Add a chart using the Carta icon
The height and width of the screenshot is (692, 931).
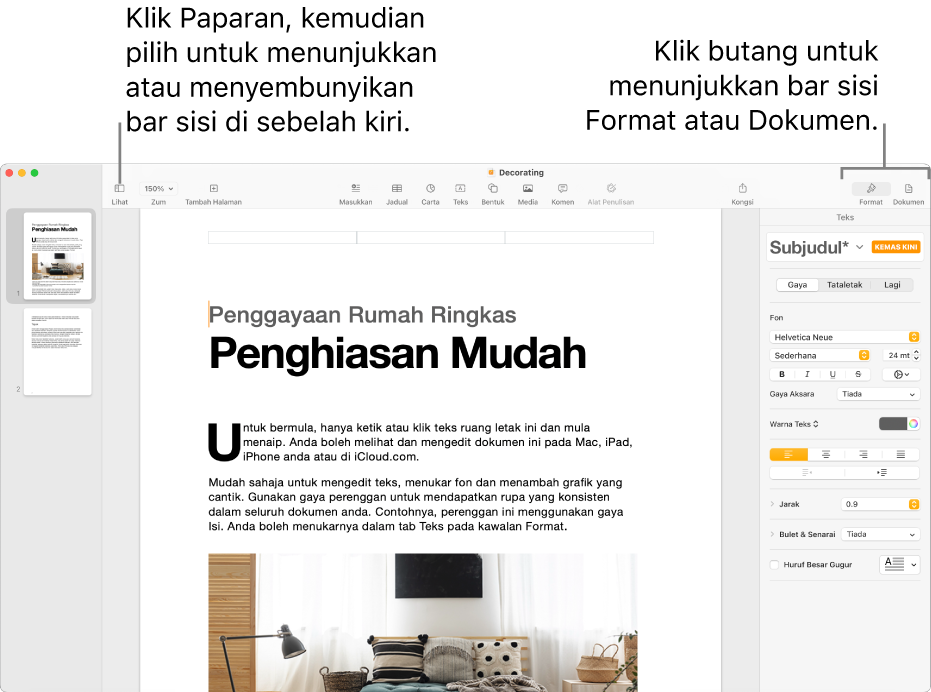[x=430, y=188]
